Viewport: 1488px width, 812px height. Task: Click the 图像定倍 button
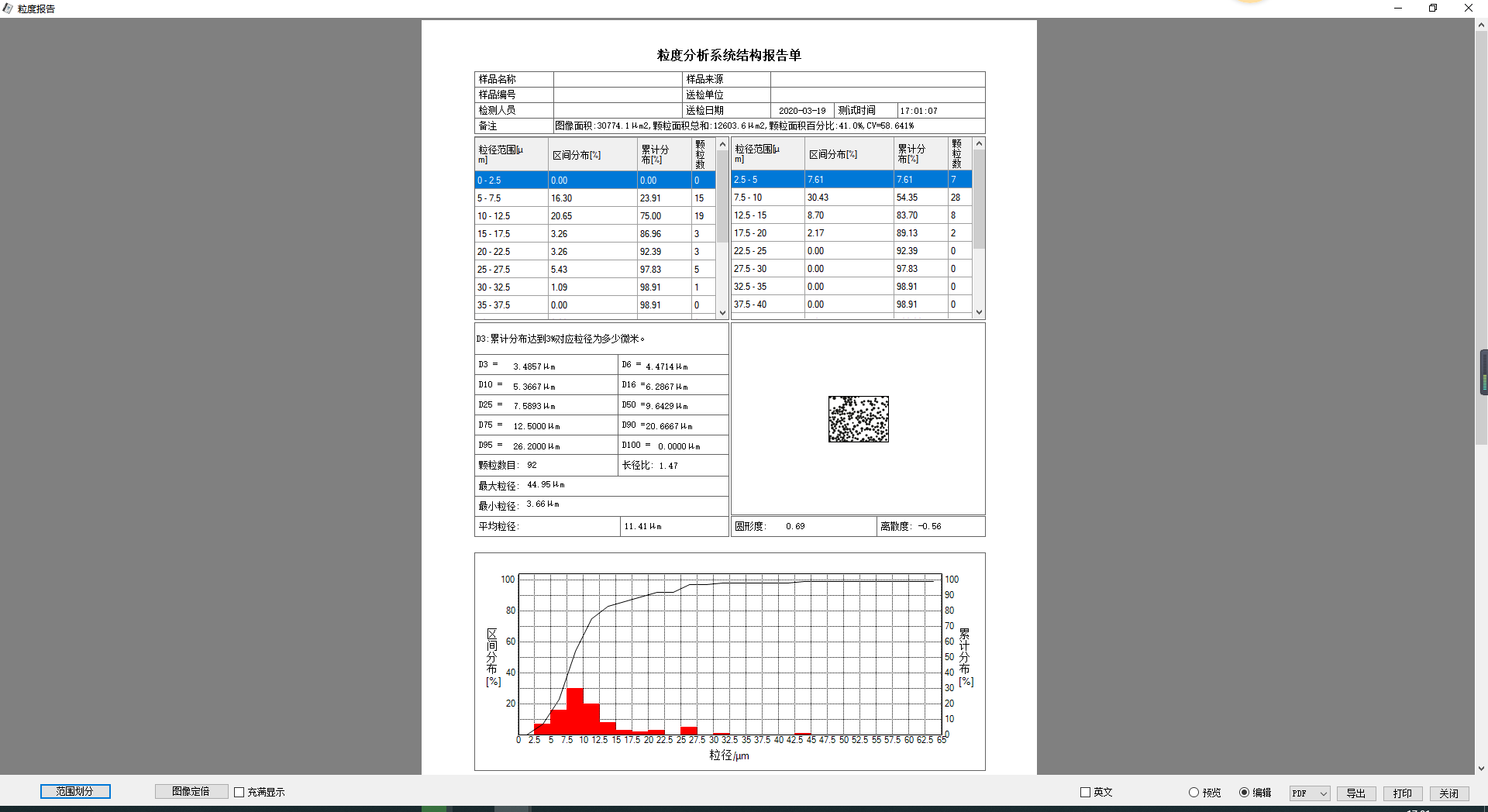pos(191,791)
